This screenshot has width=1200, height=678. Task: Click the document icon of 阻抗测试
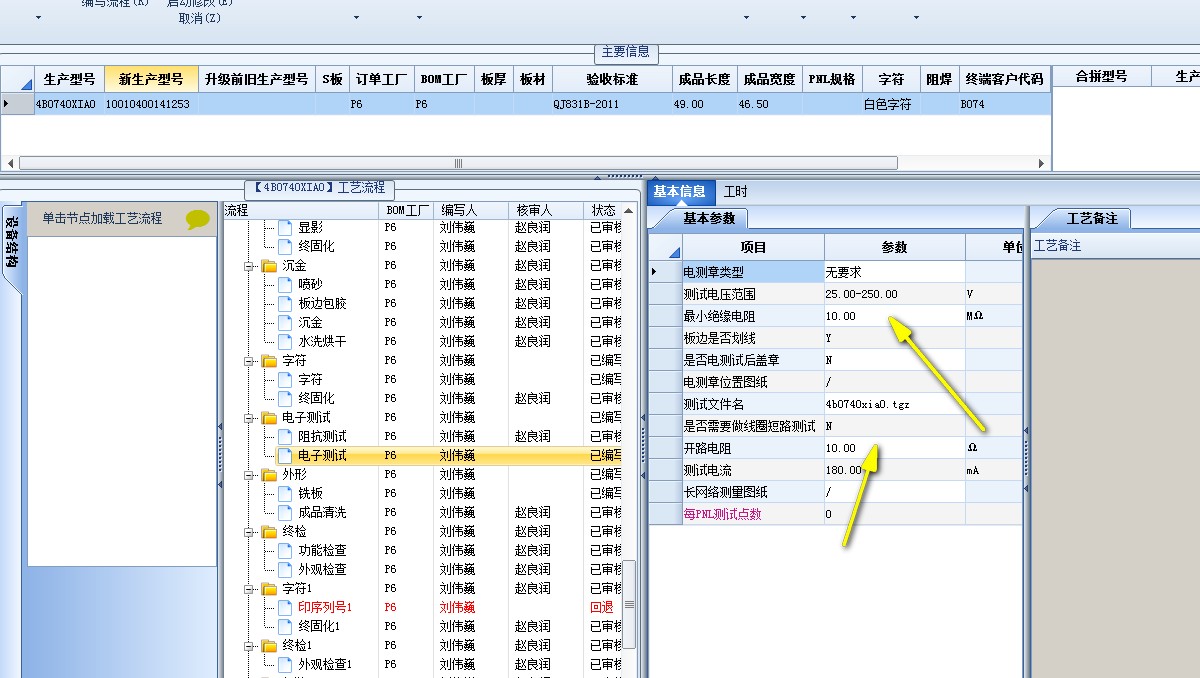coord(285,437)
